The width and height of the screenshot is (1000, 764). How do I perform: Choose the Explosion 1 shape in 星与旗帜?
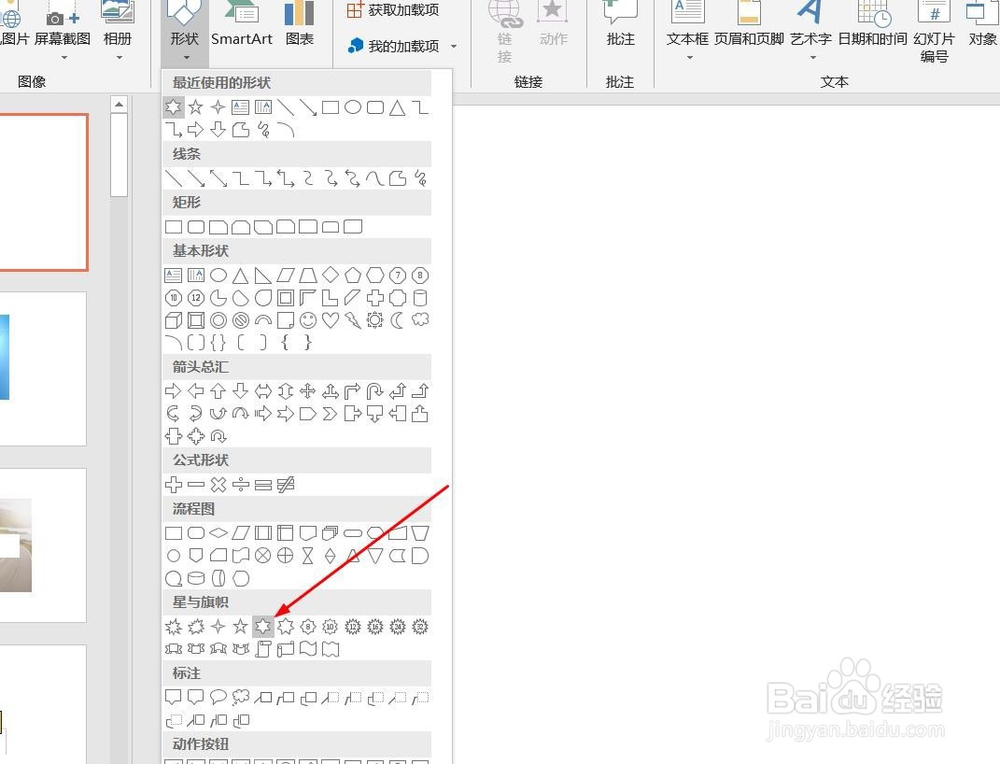point(173,626)
